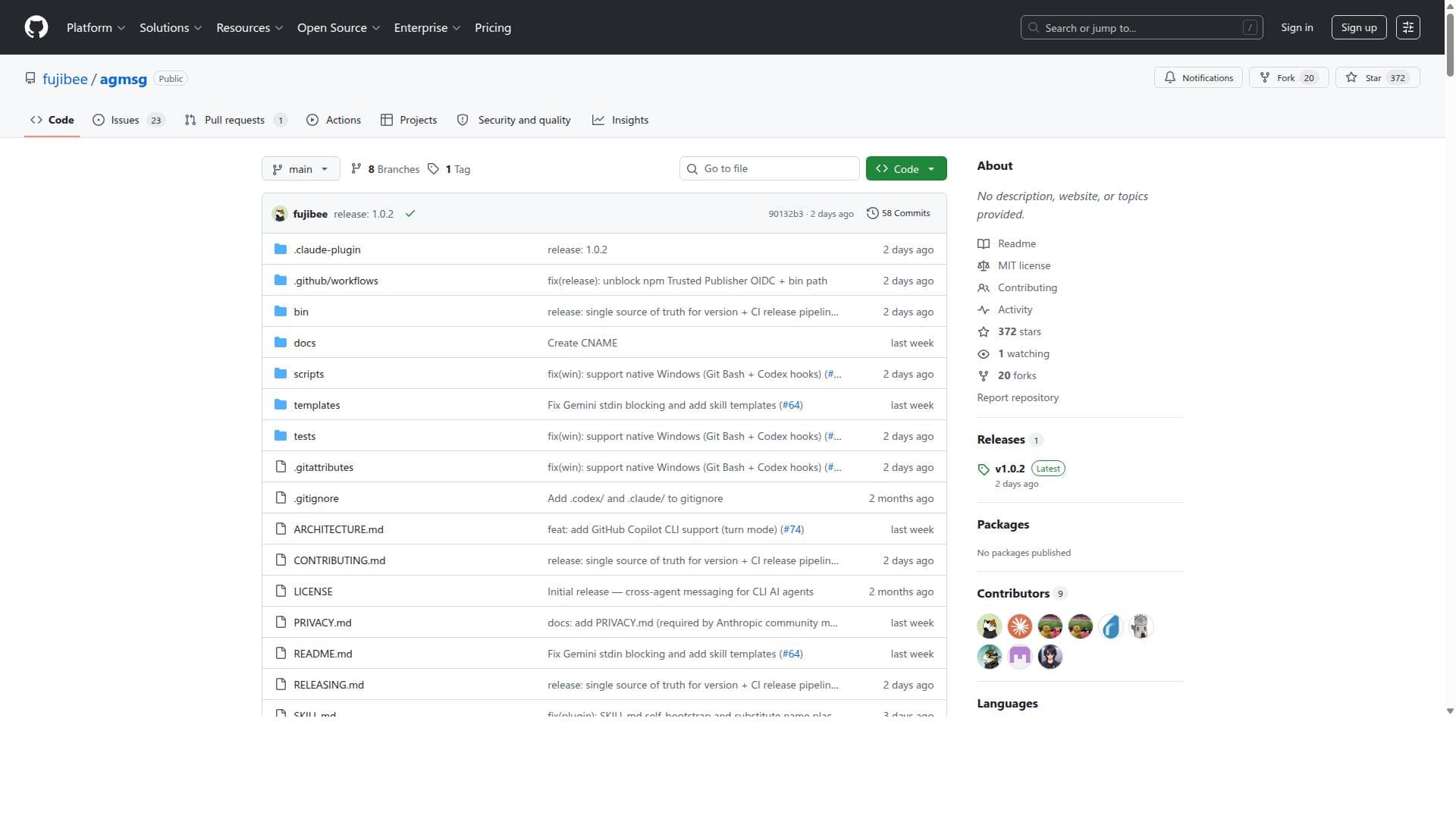Click the Sign in link
This screenshot has width=1456, height=819.
(1297, 27)
